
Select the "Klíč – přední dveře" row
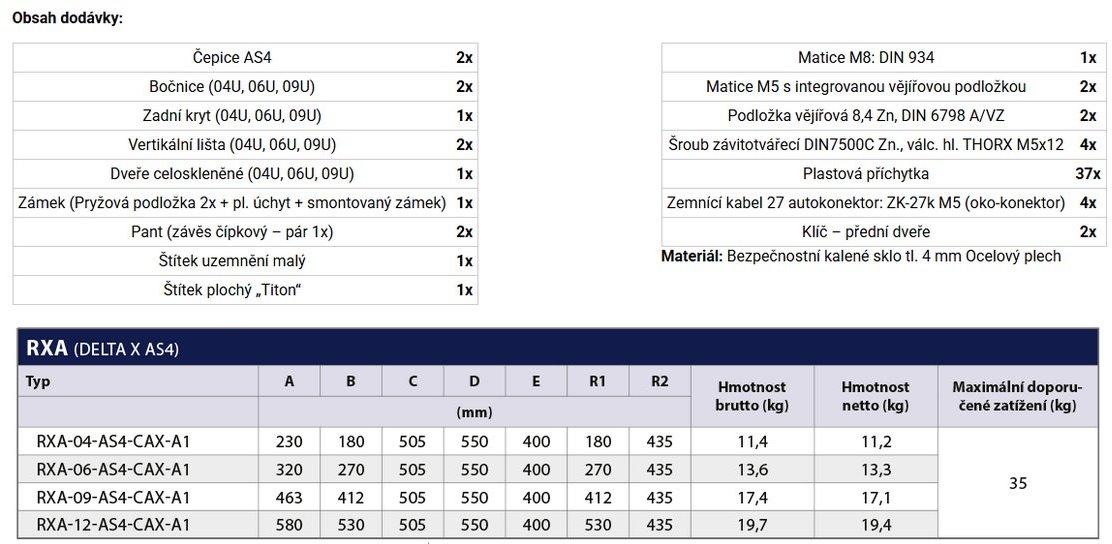click(x=866, y=232)
